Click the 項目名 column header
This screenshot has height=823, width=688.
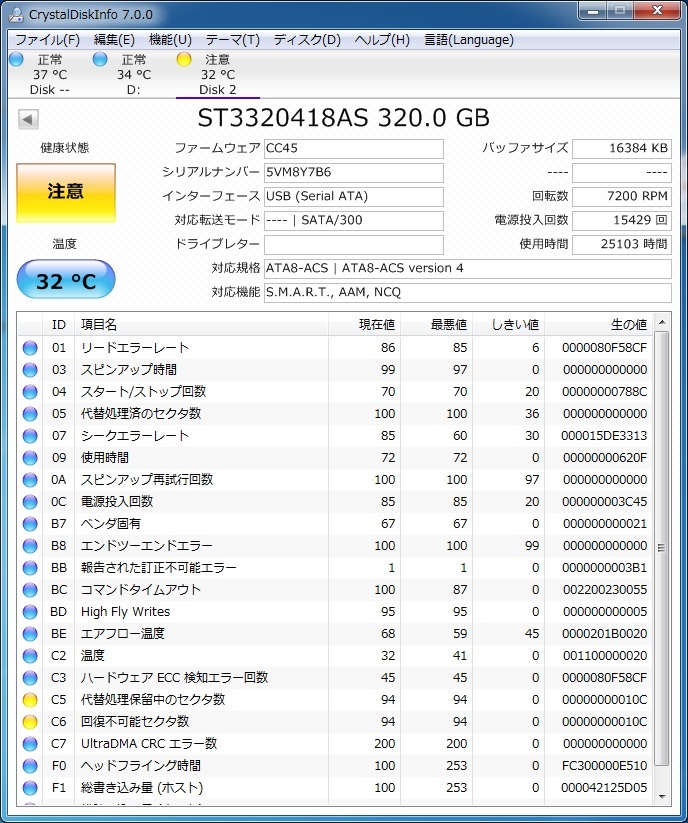pos(202,325)
